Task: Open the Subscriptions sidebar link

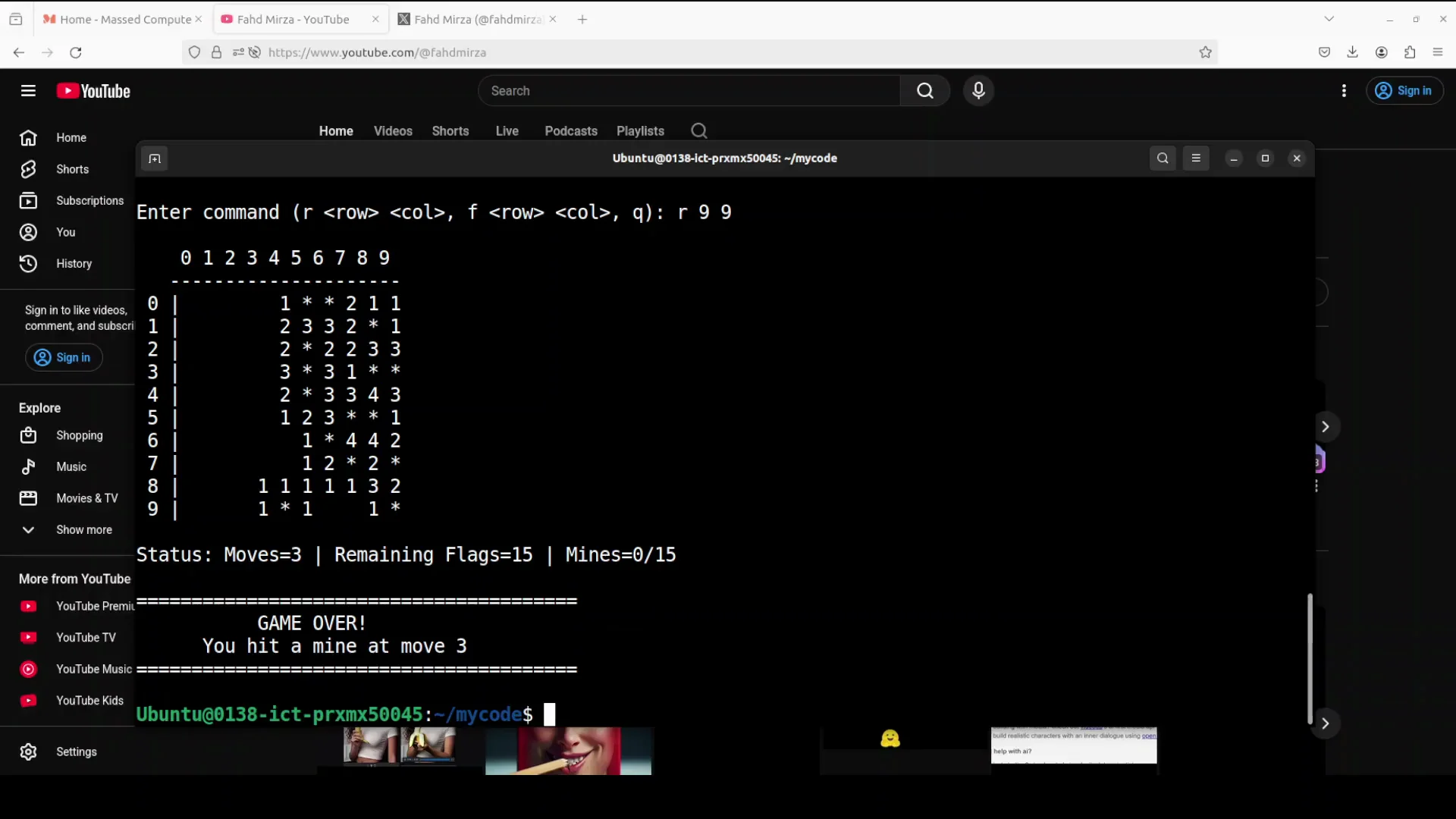Action: pyautogui.click(x=89, y=201)
